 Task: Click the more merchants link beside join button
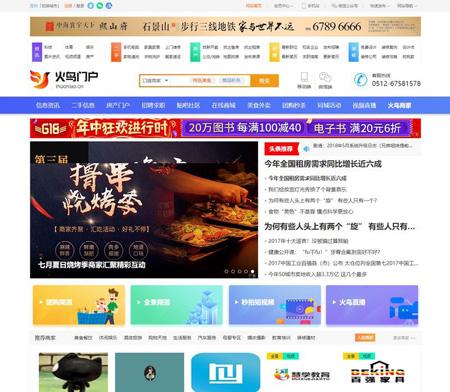404,338
